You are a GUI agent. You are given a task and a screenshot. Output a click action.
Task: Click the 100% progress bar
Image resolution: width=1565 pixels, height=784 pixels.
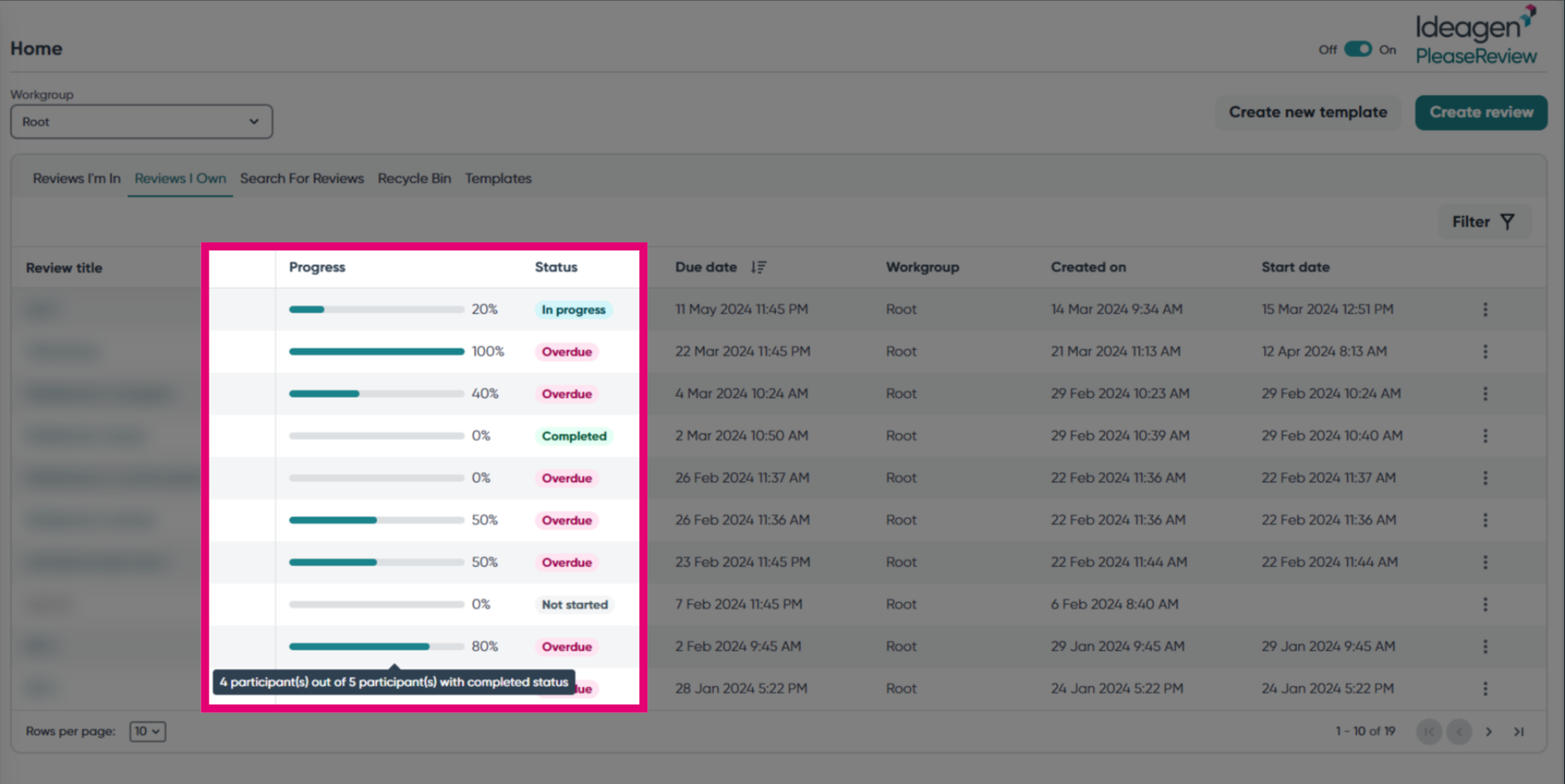coord(377,352)
